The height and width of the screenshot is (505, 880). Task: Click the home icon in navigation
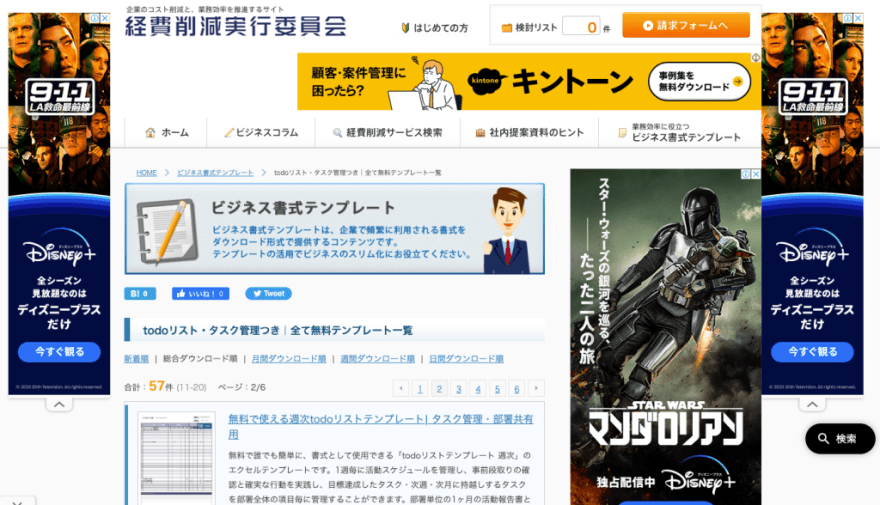click(150, 132)
